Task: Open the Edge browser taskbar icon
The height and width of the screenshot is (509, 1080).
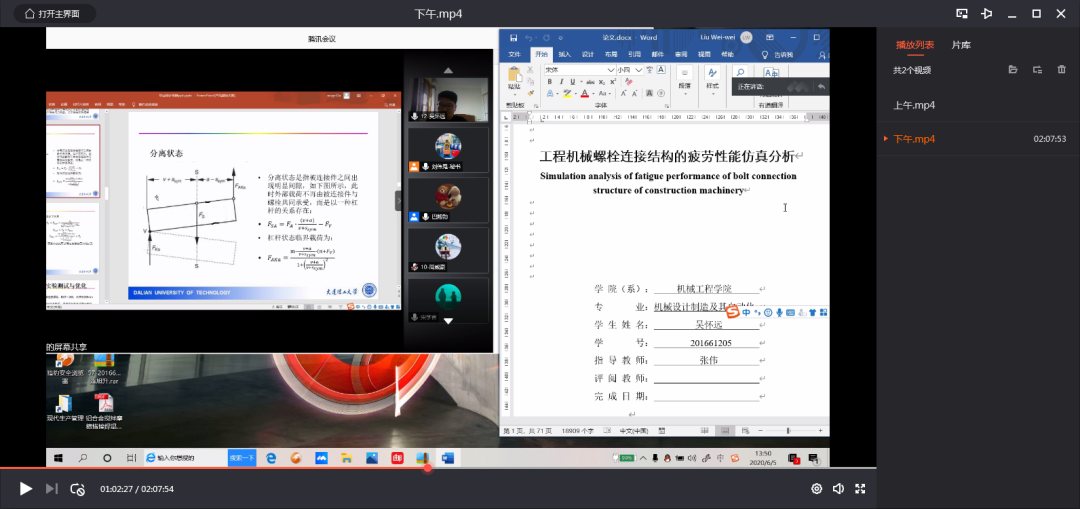Action: (271, 458)
